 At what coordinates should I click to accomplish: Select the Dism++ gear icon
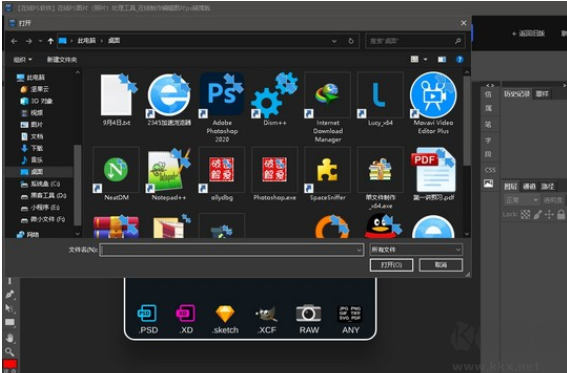click(274, 95)
